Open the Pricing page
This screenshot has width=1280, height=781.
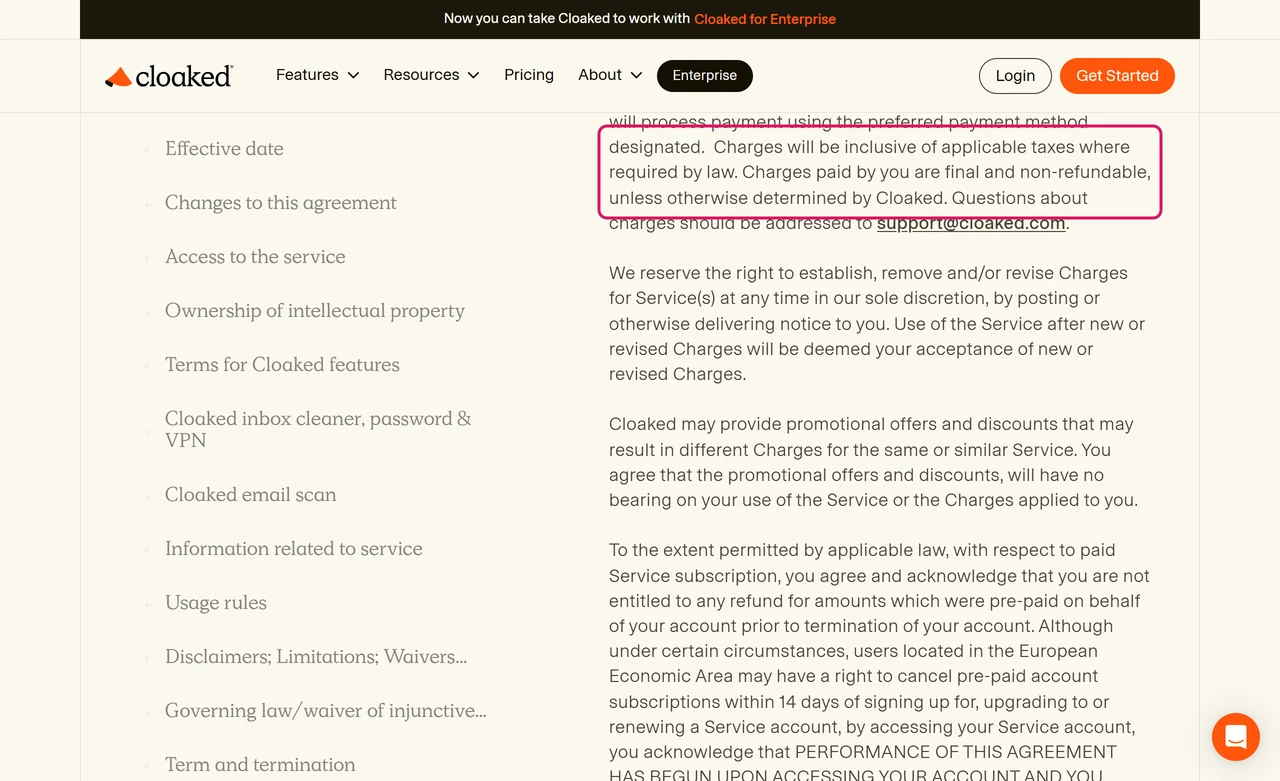529,75
